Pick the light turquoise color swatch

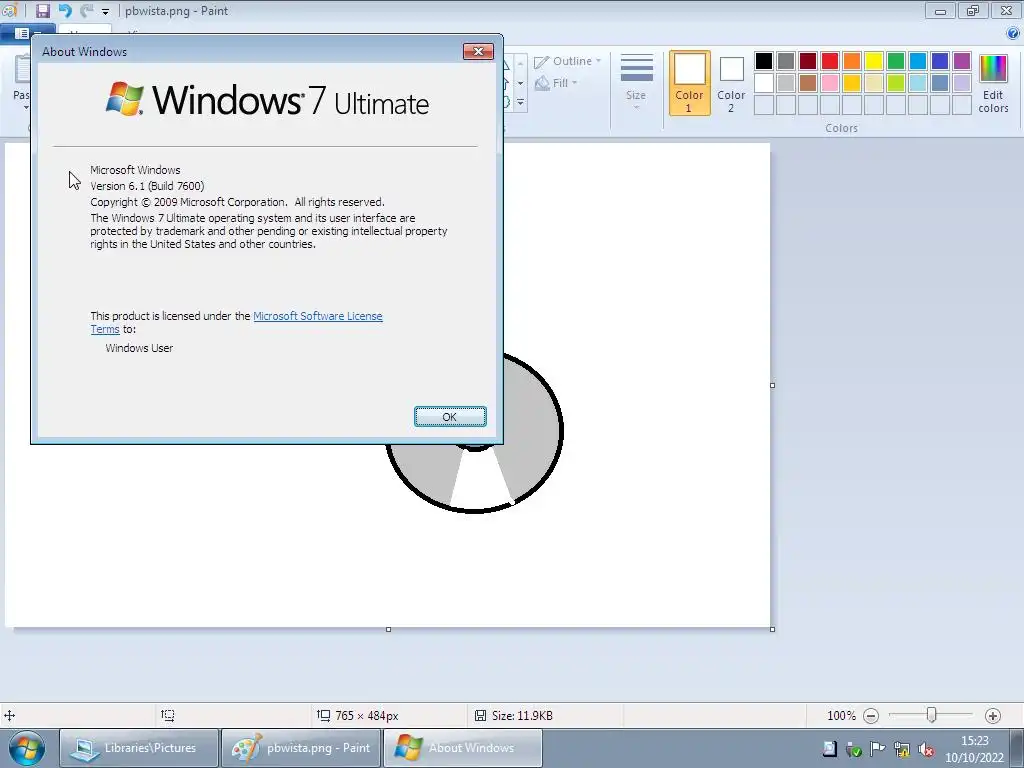pos(918,83)
